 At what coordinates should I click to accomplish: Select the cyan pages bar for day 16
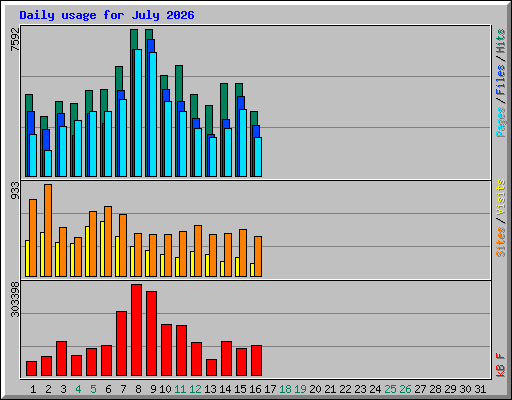tap(258, 157)
